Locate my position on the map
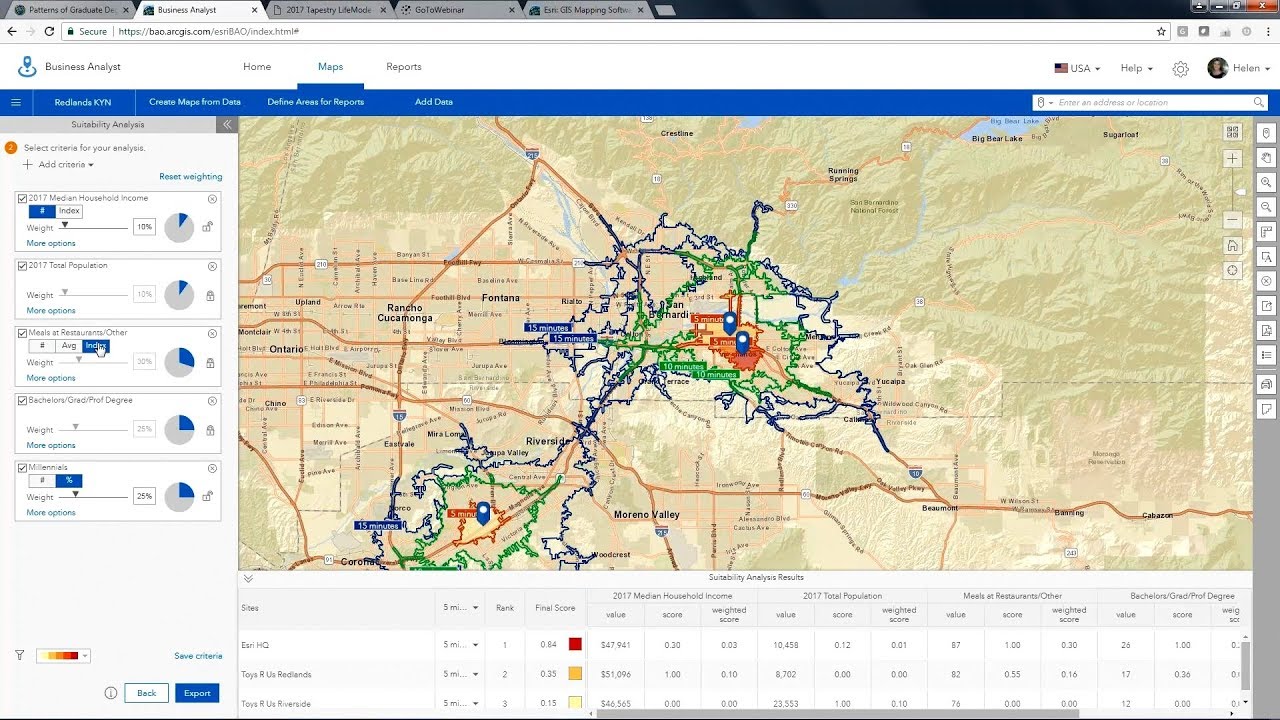1280x720 pixels. [1232, 270]
